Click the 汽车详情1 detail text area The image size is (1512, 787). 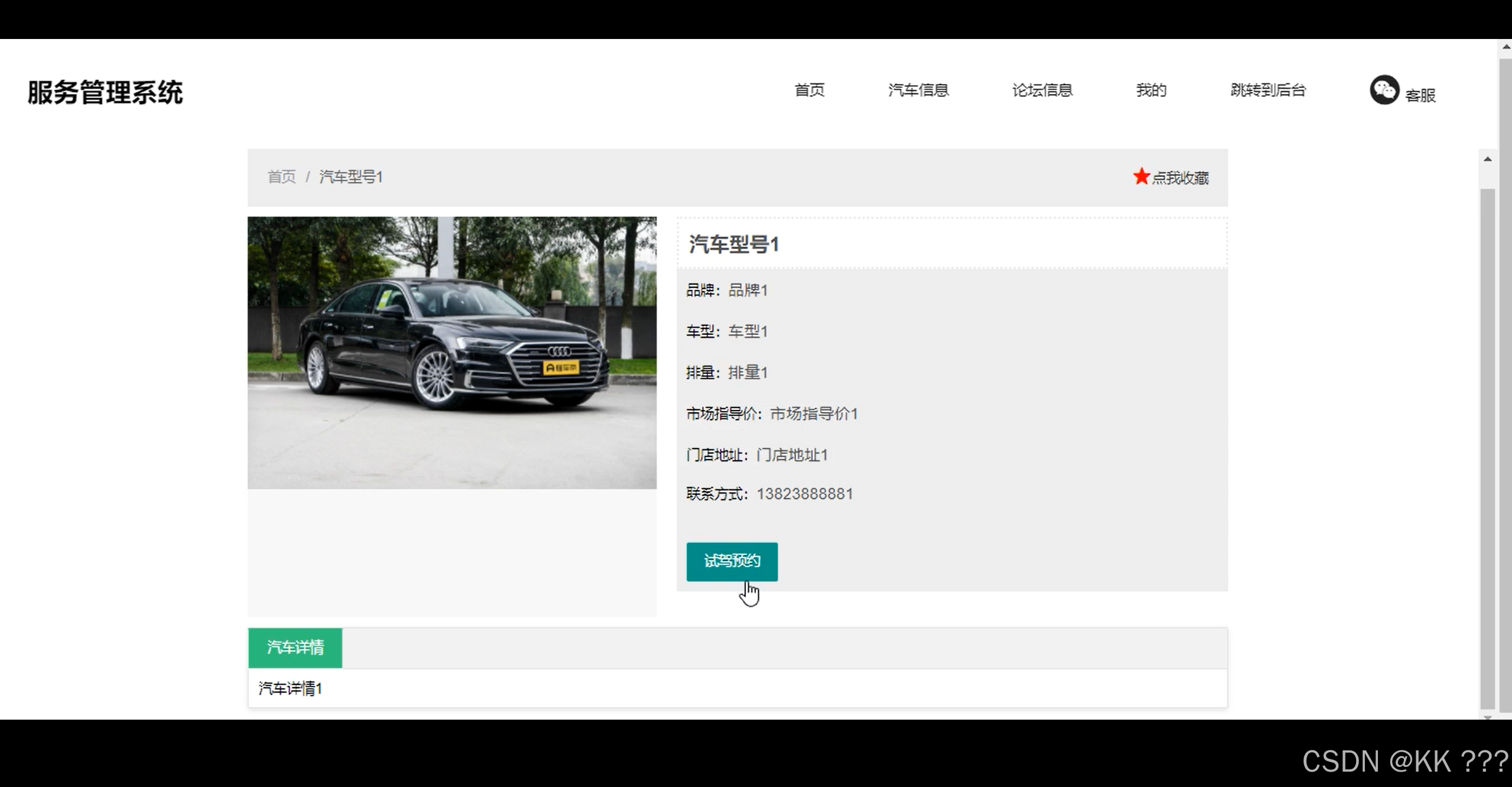pos(289,688)
